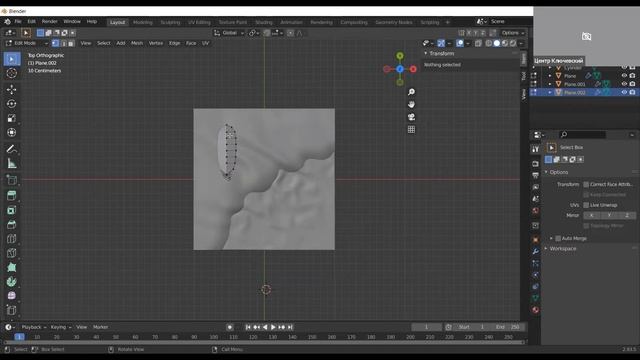Open the File menu

click(x=18, y=22)
